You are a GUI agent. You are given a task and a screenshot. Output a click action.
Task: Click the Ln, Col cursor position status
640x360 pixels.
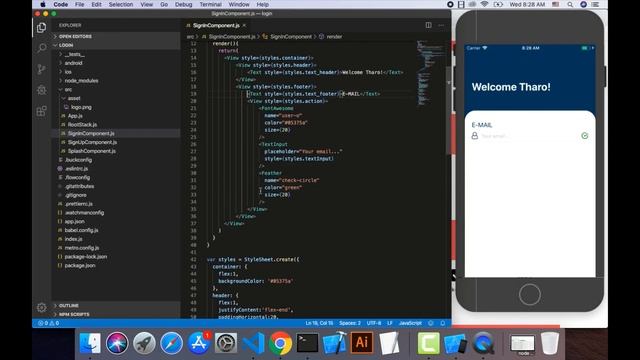319,323
